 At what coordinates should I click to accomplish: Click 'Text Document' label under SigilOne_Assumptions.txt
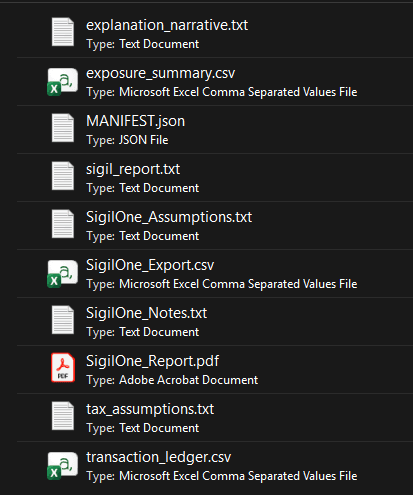159,236
